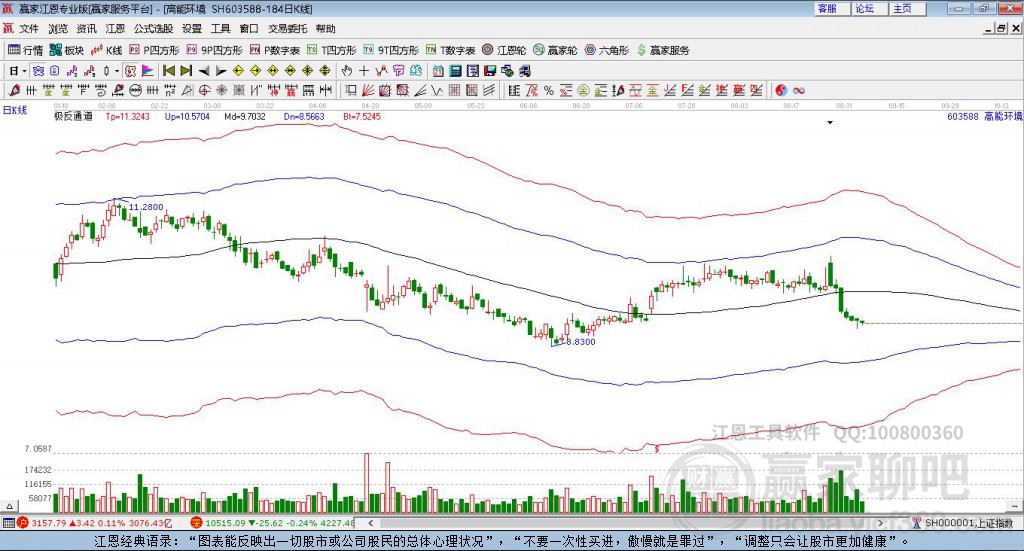Activate the crosshair cursor tool
Viewport: 1024px width, 551px height.
tap(364, 71)
